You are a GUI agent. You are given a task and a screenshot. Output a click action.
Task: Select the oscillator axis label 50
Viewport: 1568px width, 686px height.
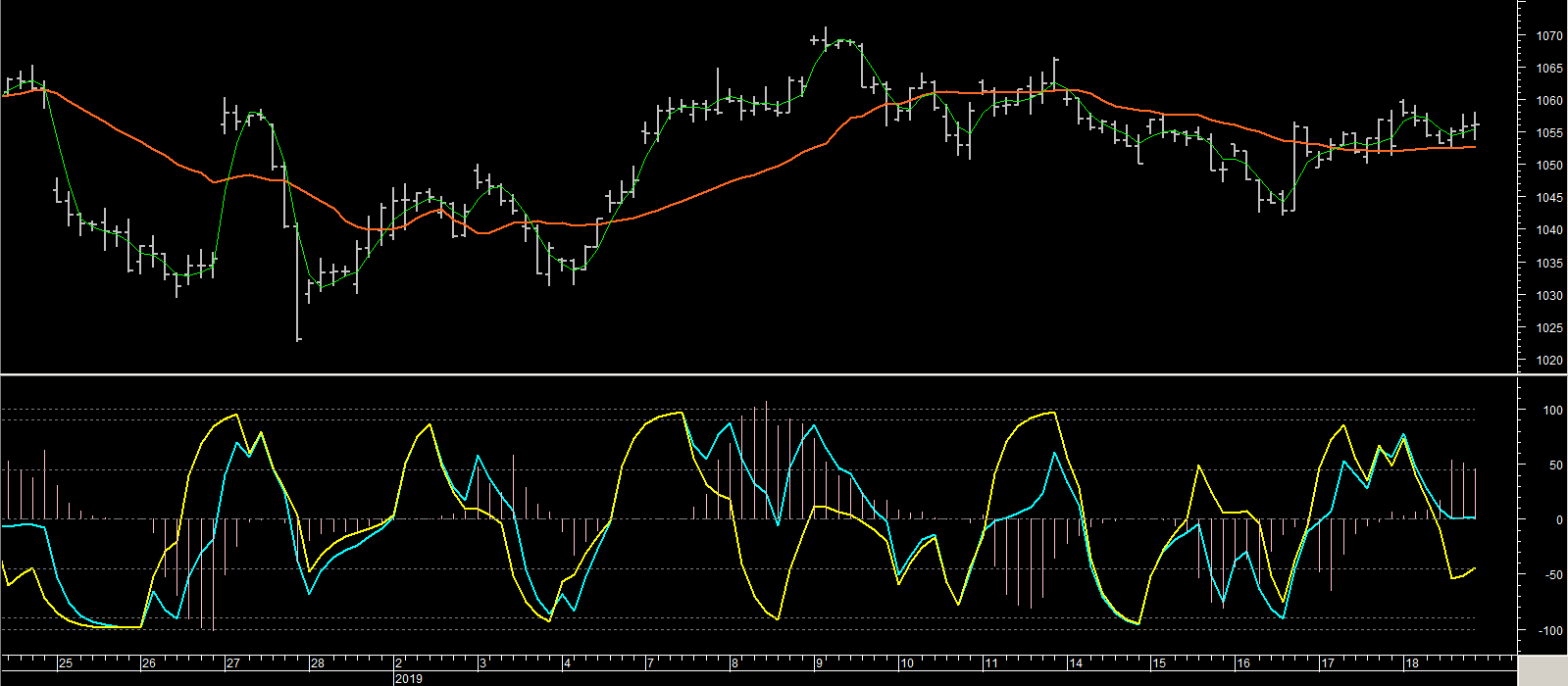point(1556,465)
